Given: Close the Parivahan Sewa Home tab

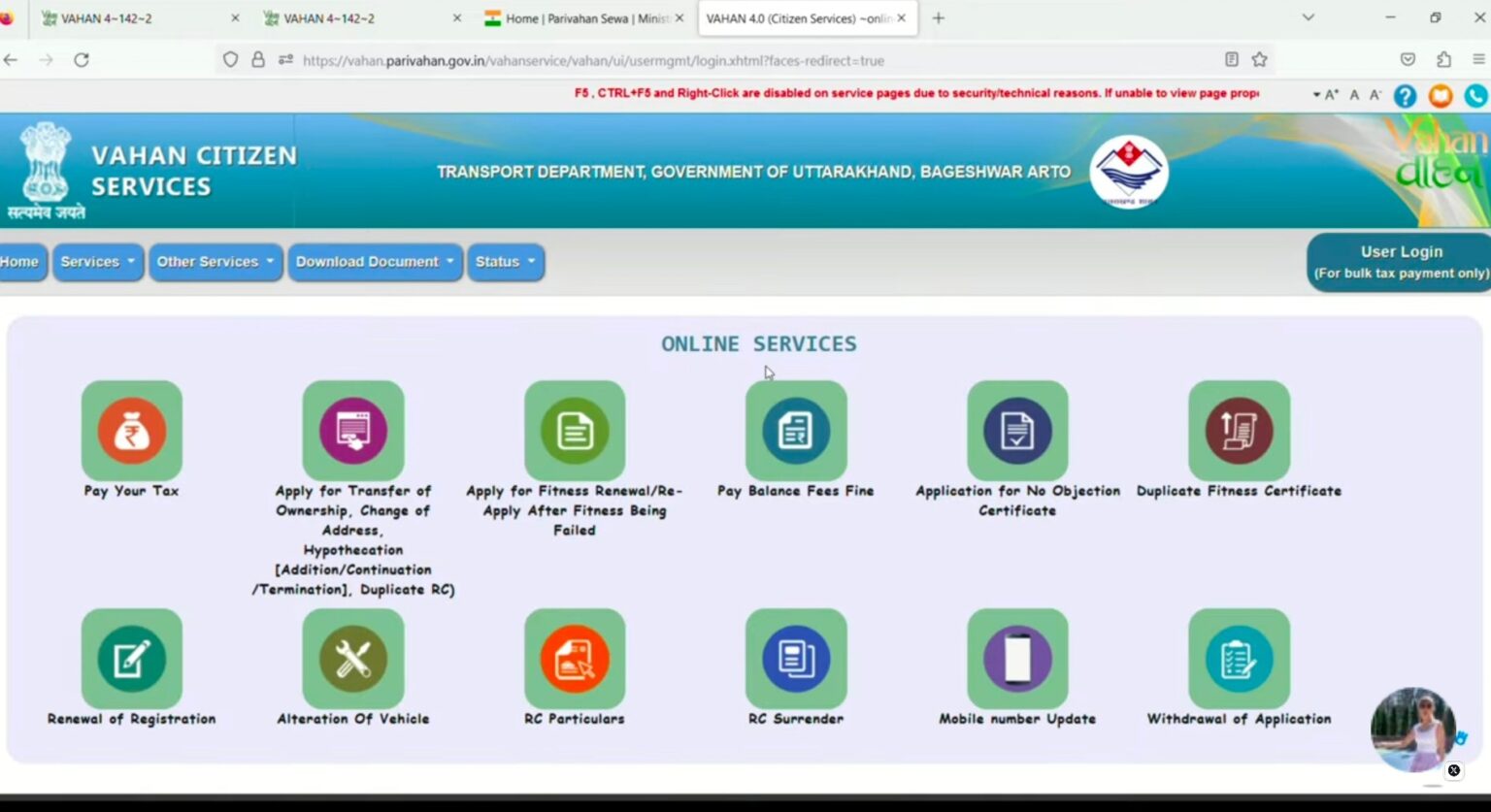Looking at the screenshot, I should tap(679, 18).
